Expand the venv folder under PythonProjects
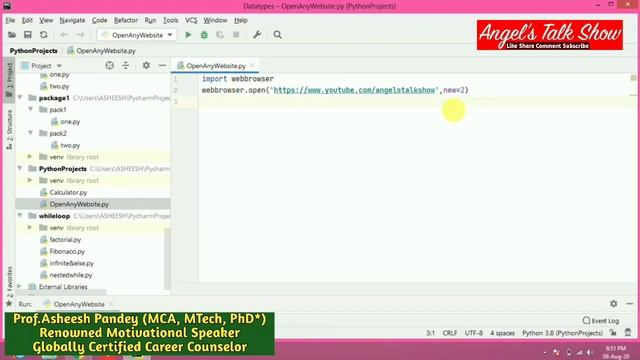This screenshot has width=640, height=360. (30, 180)
